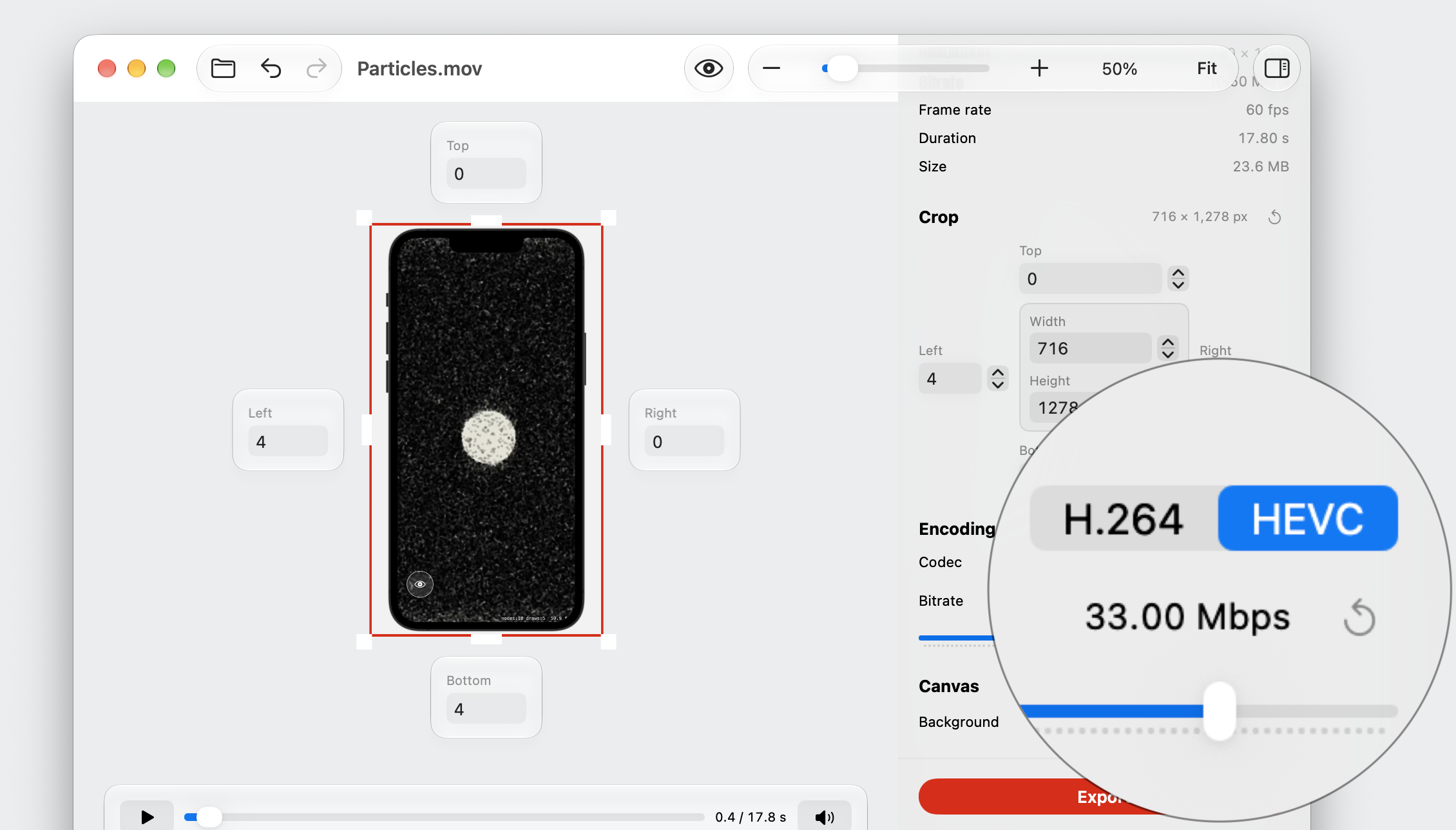Undo the last change
The image size is (1456, 830).
(271, 68)
